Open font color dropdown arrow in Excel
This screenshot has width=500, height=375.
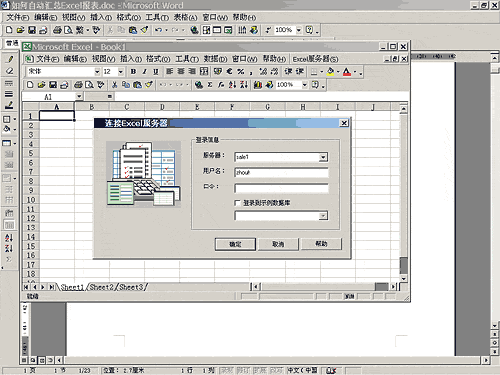point(355,72)
